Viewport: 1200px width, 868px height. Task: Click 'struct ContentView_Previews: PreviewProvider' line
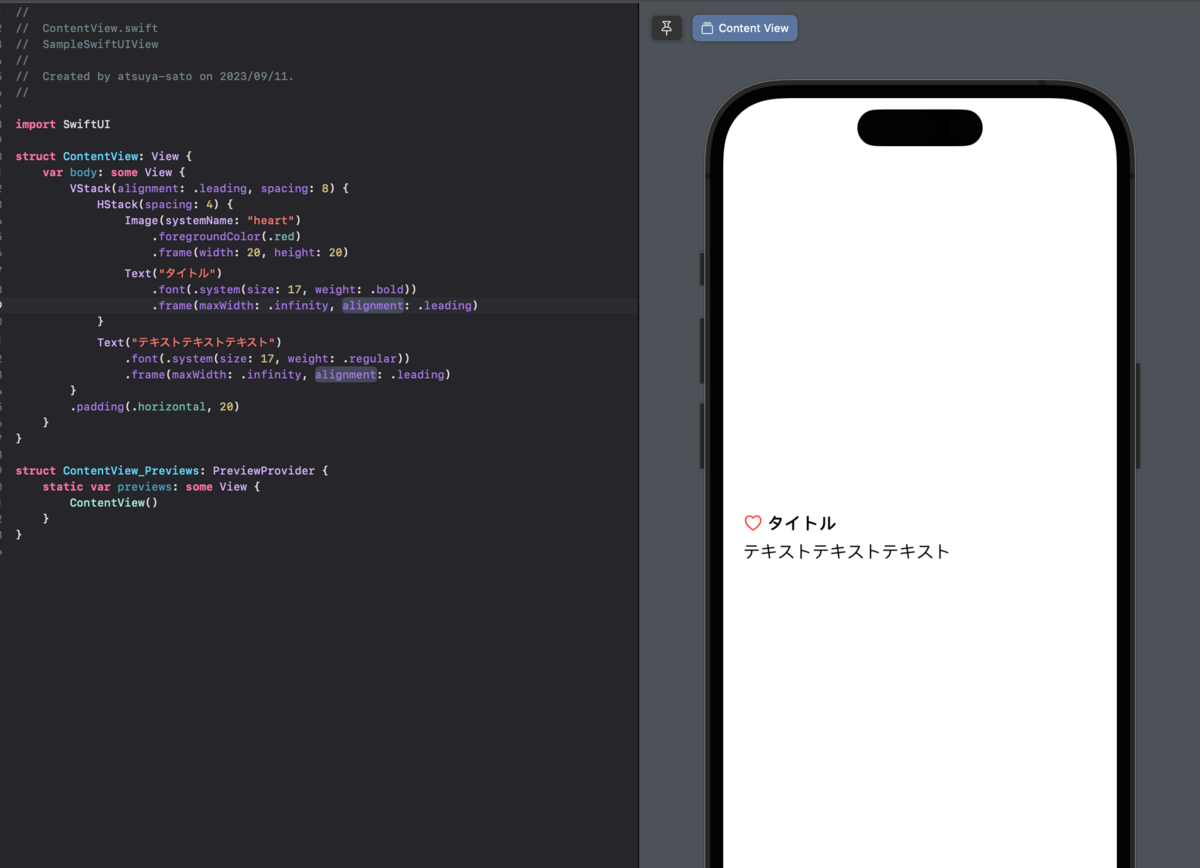point(172,470)
